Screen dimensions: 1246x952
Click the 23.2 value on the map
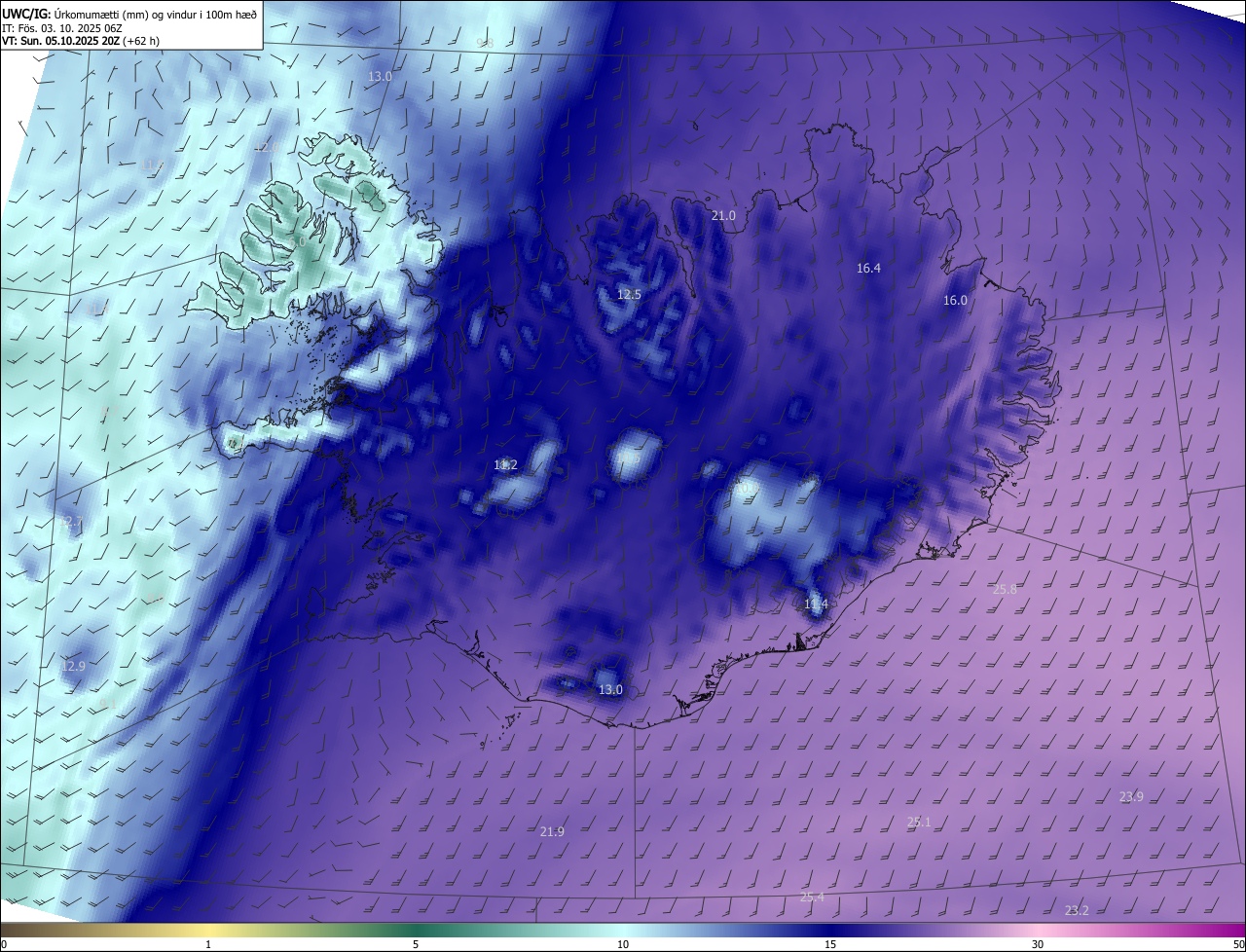[x=1077, y=911]
